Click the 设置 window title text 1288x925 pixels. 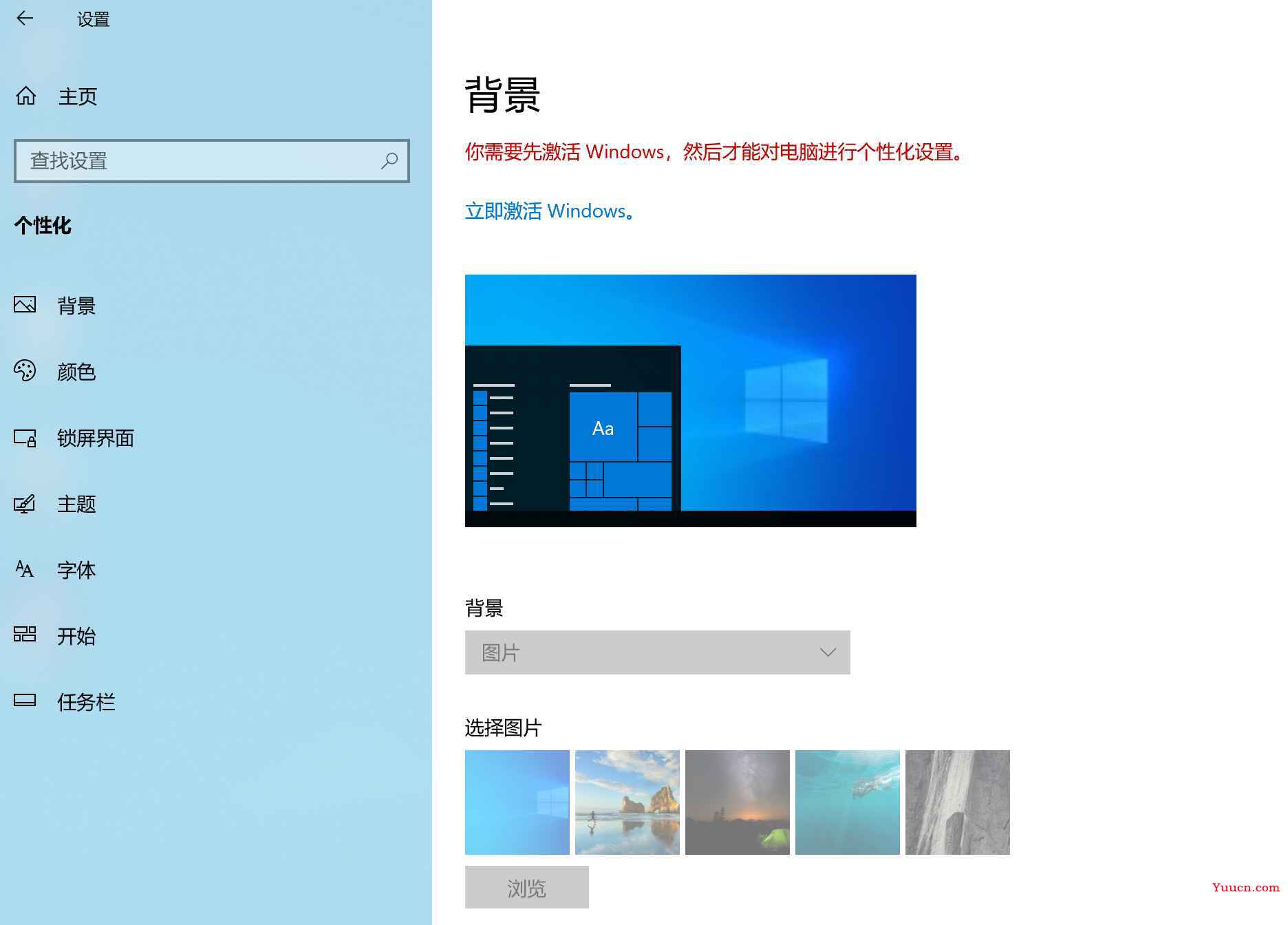click(94, 19)
